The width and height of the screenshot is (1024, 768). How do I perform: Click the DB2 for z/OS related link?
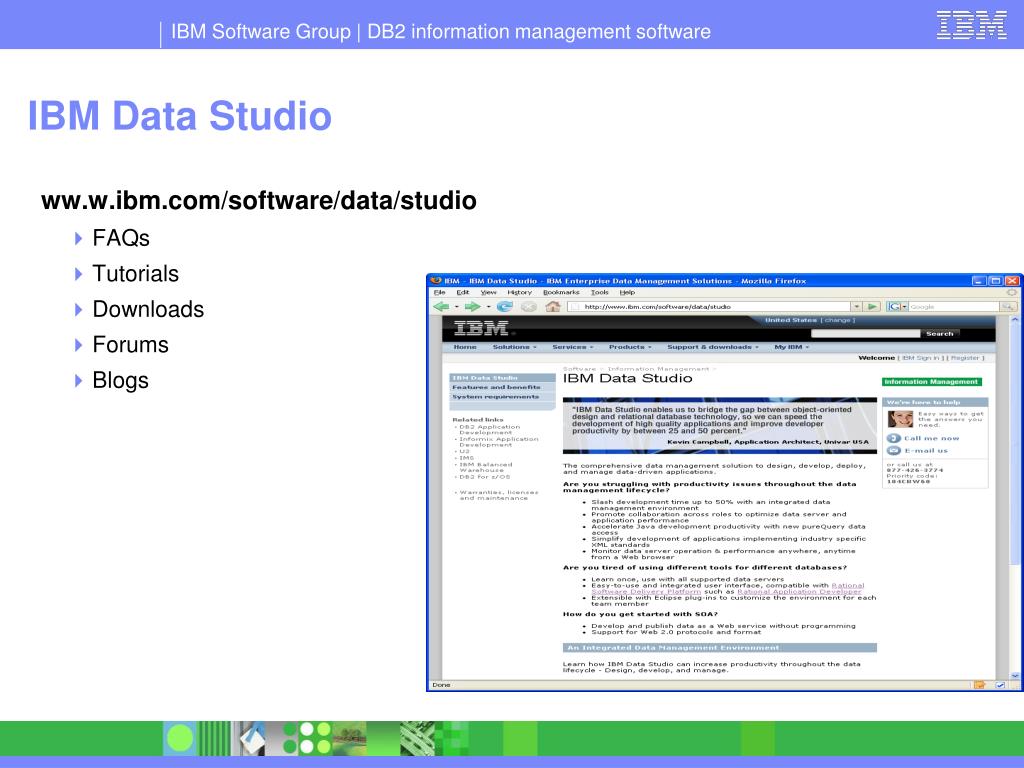point(485,477)
